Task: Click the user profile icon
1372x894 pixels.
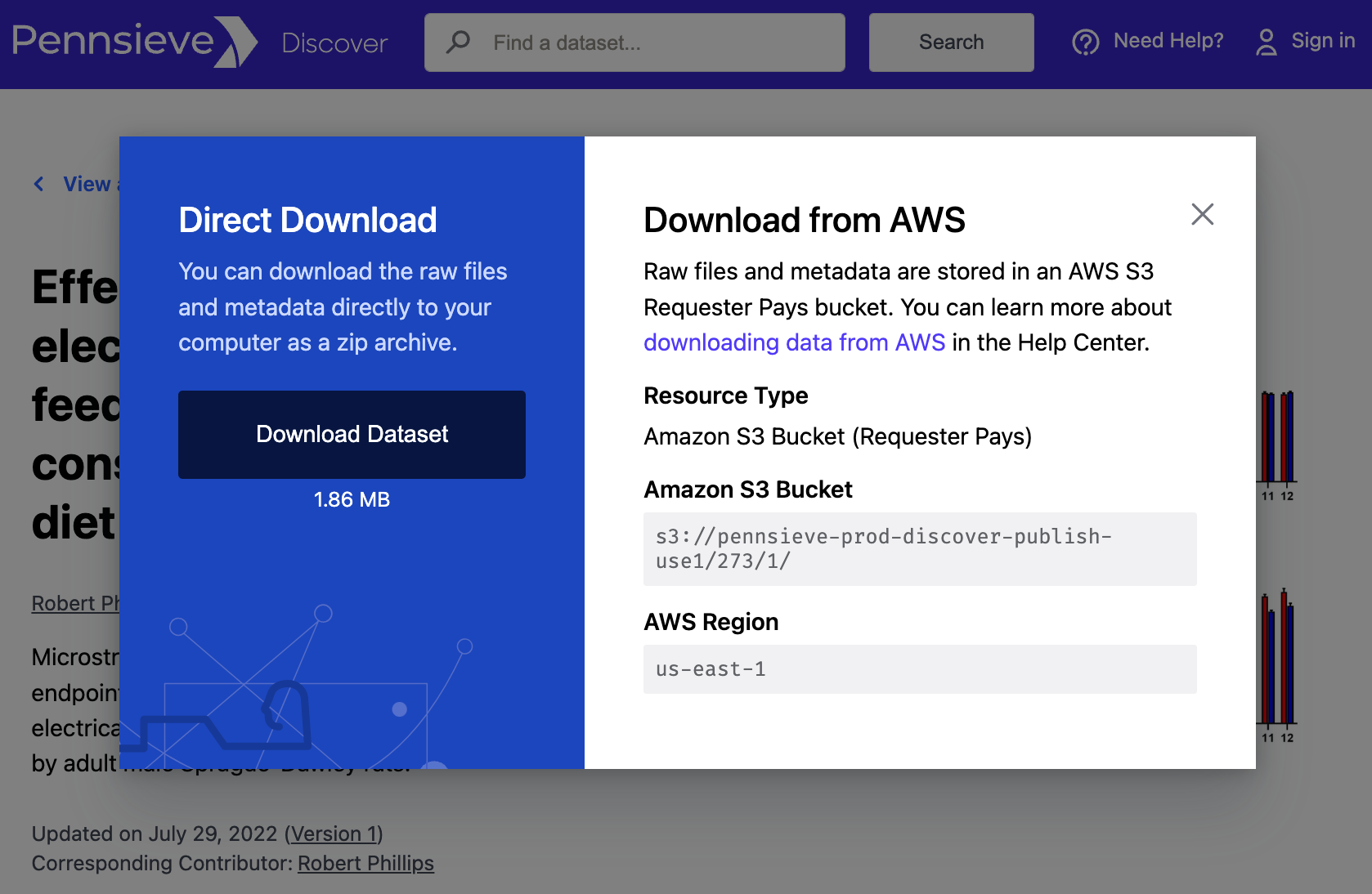Action: [1266, 42]
